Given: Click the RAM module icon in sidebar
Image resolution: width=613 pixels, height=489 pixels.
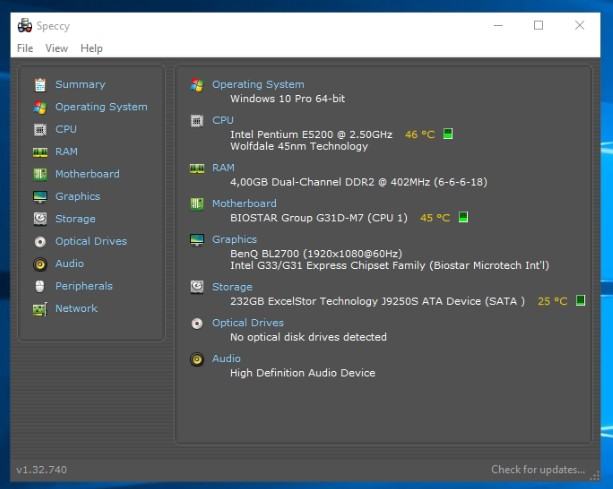Looking at the screenshot, I should [40, 152].
